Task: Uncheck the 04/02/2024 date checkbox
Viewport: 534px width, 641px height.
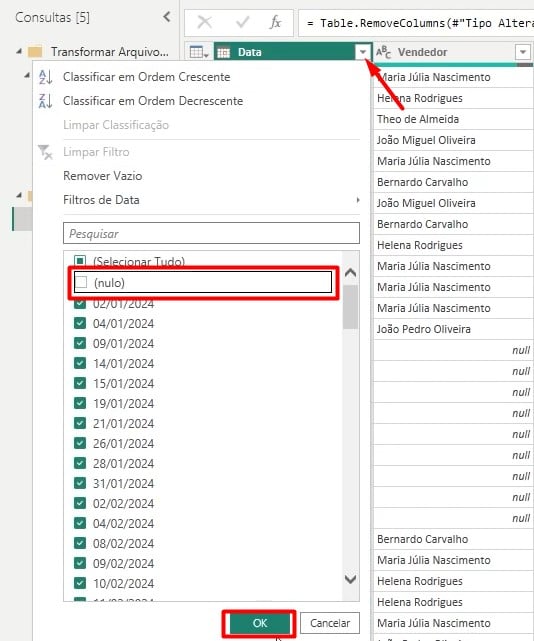Action: coord(80,523)
